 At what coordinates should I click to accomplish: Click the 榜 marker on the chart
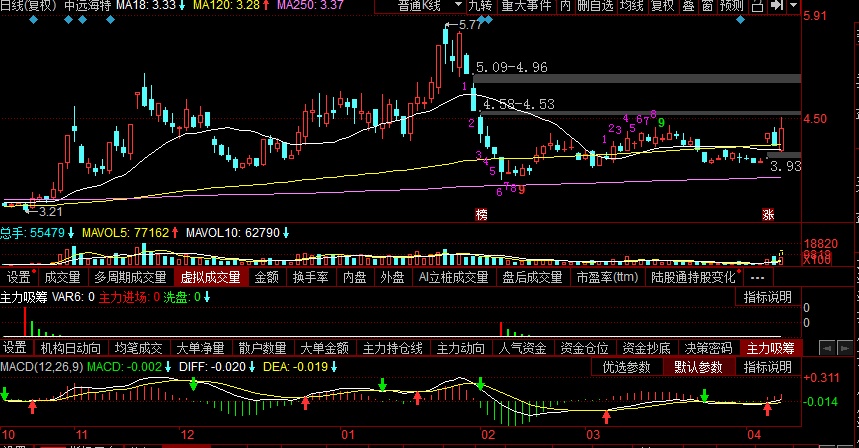tap(482, 215)
